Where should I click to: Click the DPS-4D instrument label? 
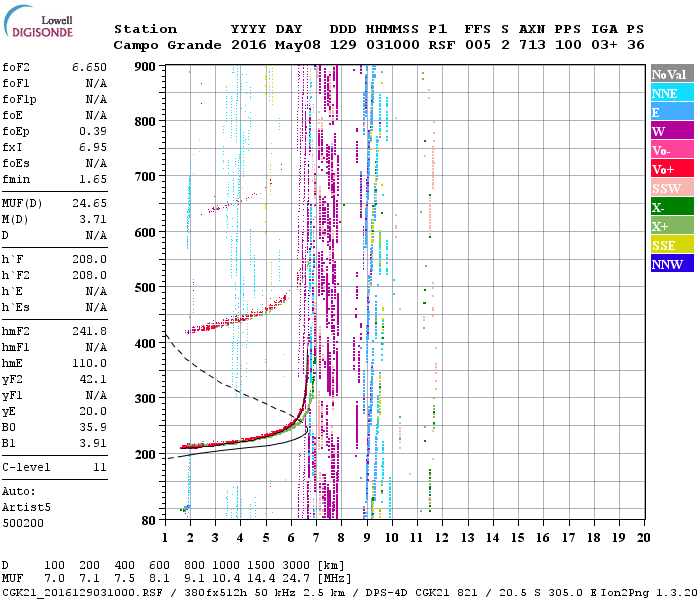tap(387, 593)
